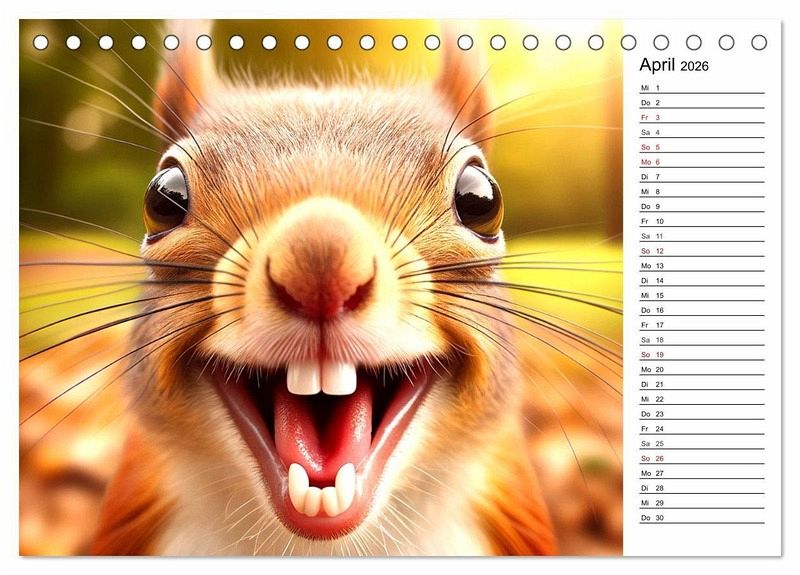Select the 'Mi 1' date row
Screen dimensions: 800x575
click(x=702, y=88)
